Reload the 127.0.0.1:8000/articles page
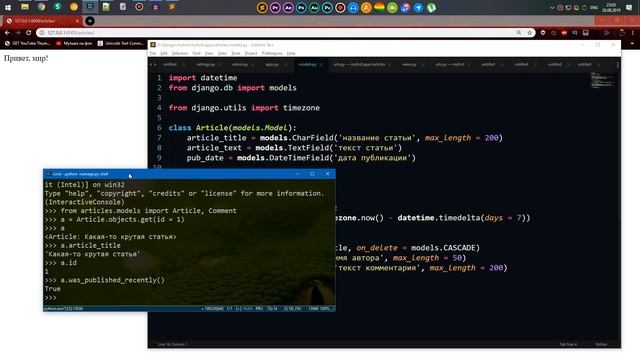Image resolution: width=640 pixels, height=360 pixels. pos(29,33)
